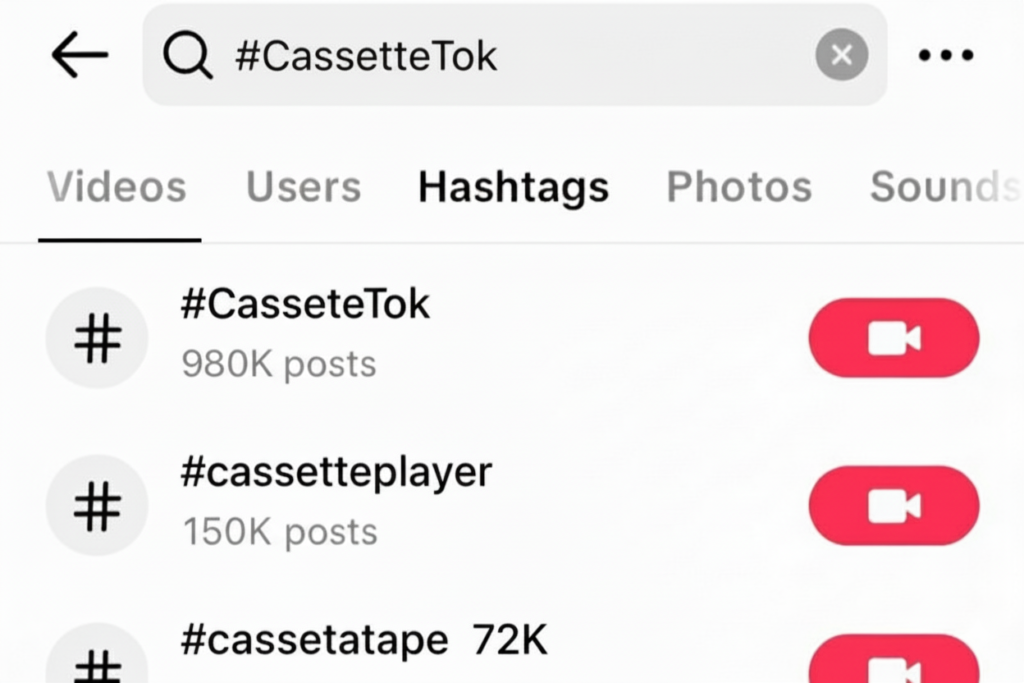Record video for #CasseteTok hashtag

pos(893,338)
